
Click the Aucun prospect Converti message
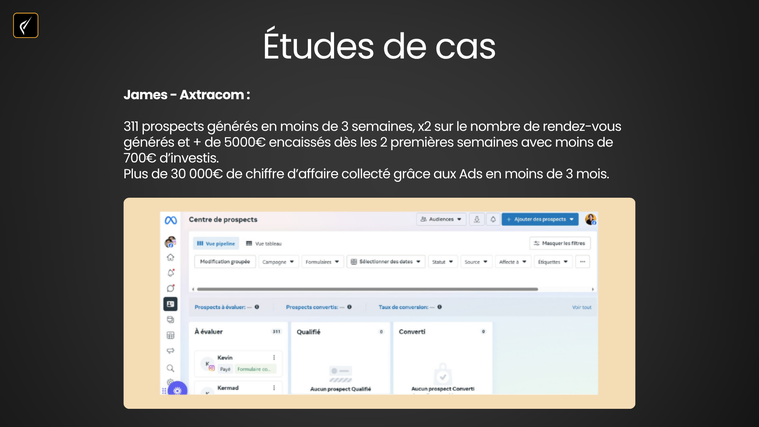pyautogui.click(x=443, y=389)
